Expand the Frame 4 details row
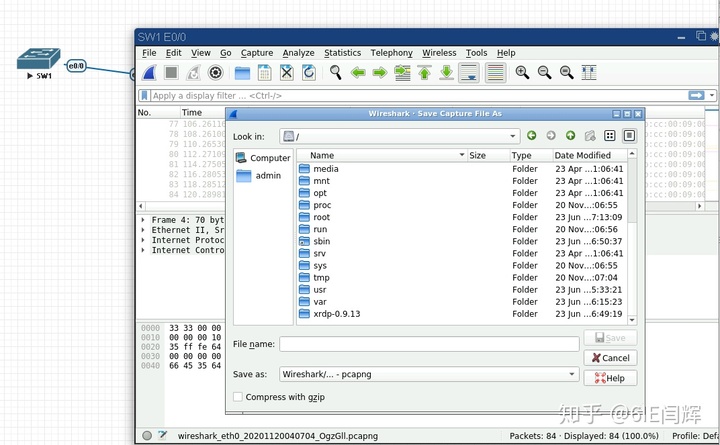Image resolution: width=720 pixels, height=445 pixels. point(143,220)
